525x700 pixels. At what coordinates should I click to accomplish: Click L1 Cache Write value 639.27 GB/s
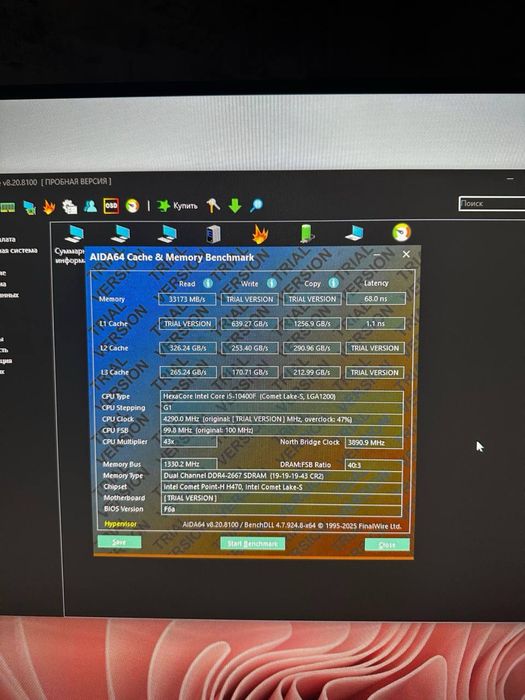pos(250,324)
